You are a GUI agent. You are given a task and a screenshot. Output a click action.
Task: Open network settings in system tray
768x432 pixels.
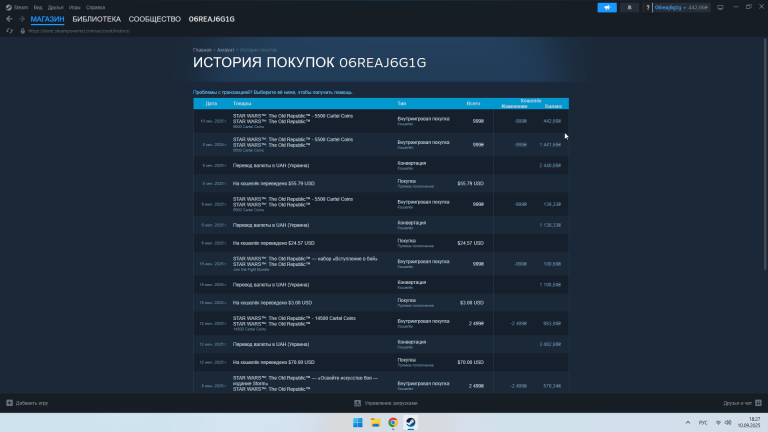point(718,423)
